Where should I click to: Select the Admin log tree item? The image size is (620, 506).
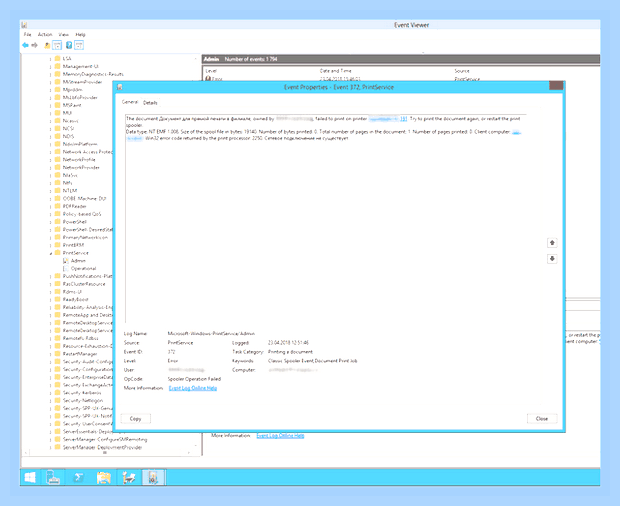(78, 261)
